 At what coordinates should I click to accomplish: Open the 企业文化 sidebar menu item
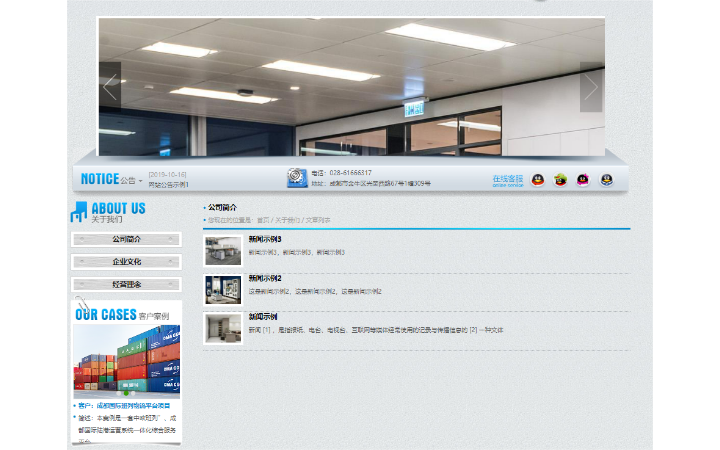[127, 262]
